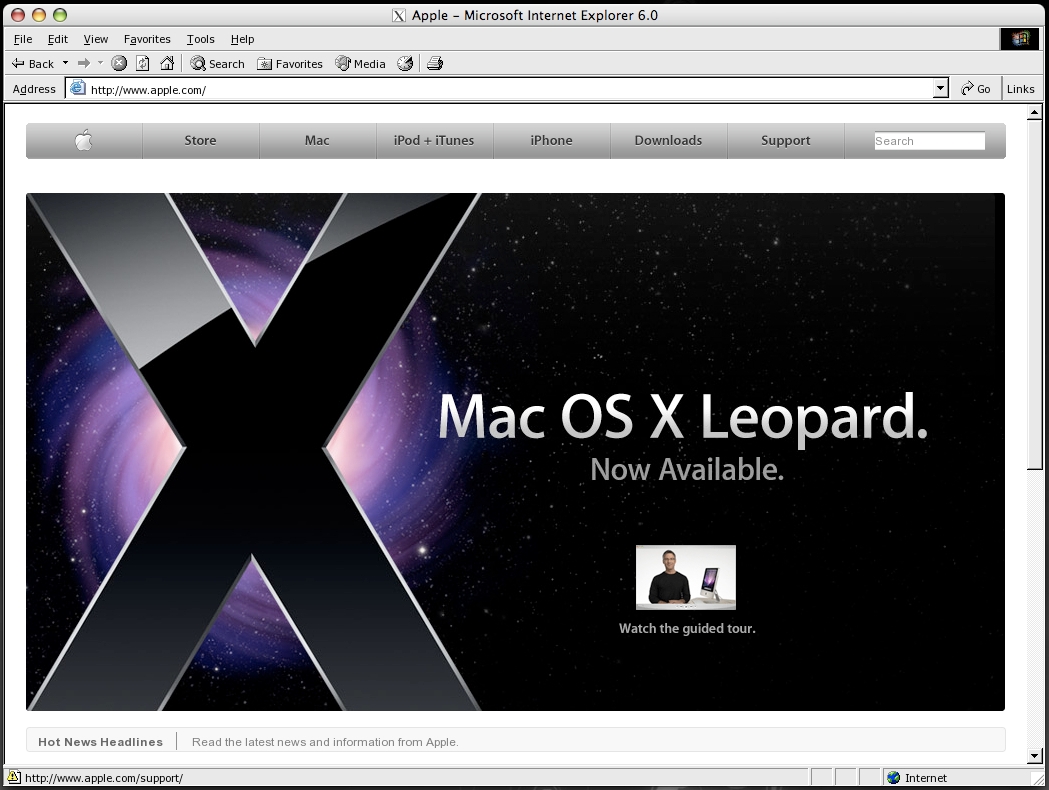The image size is (1049, 790).
Task: Open the Downloads tab
Action: coord(668,140)
